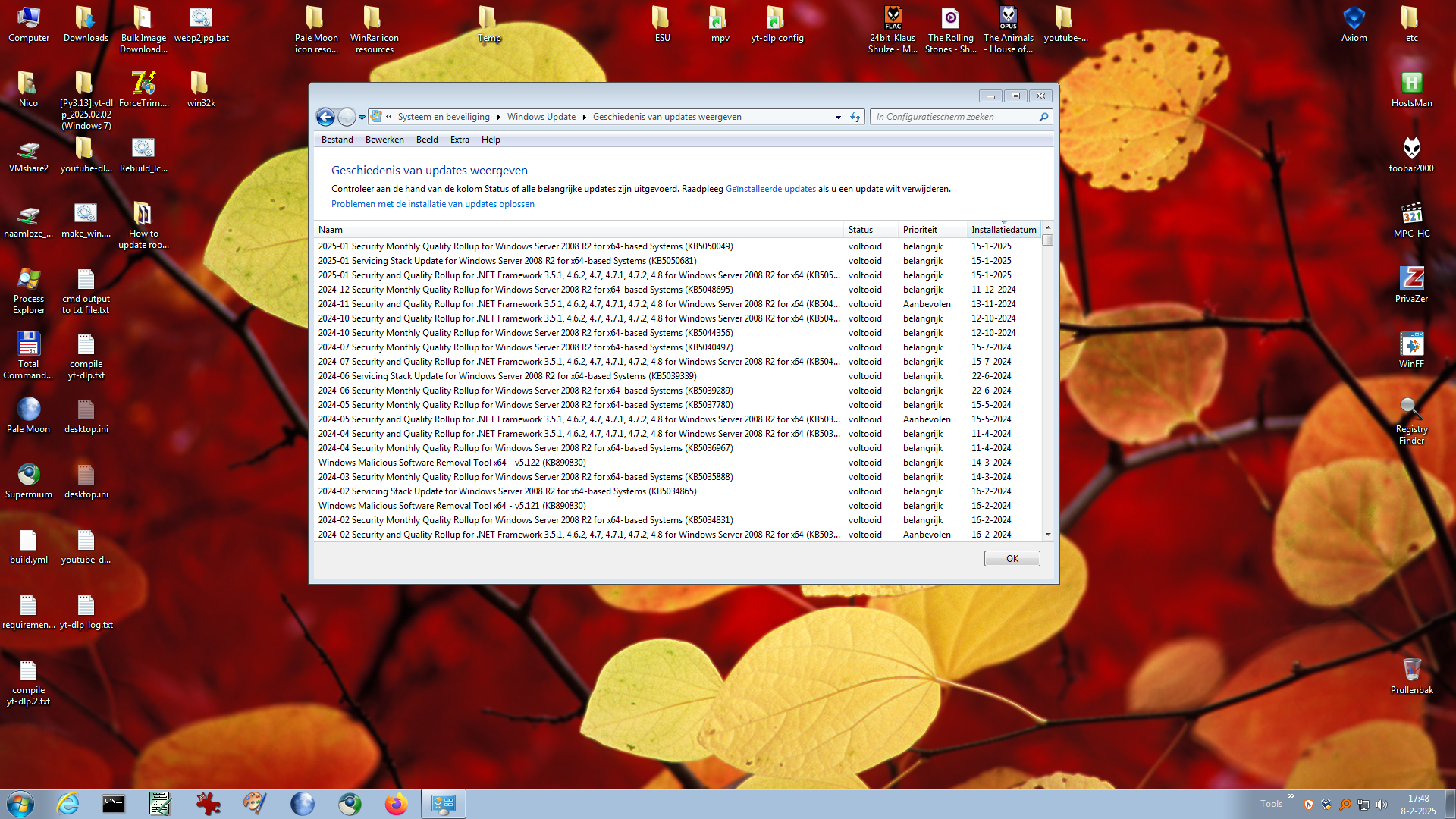The image size is (1456, 819).
Task: Click the Geïnstalleerde updates link
Action: [770, 189]
